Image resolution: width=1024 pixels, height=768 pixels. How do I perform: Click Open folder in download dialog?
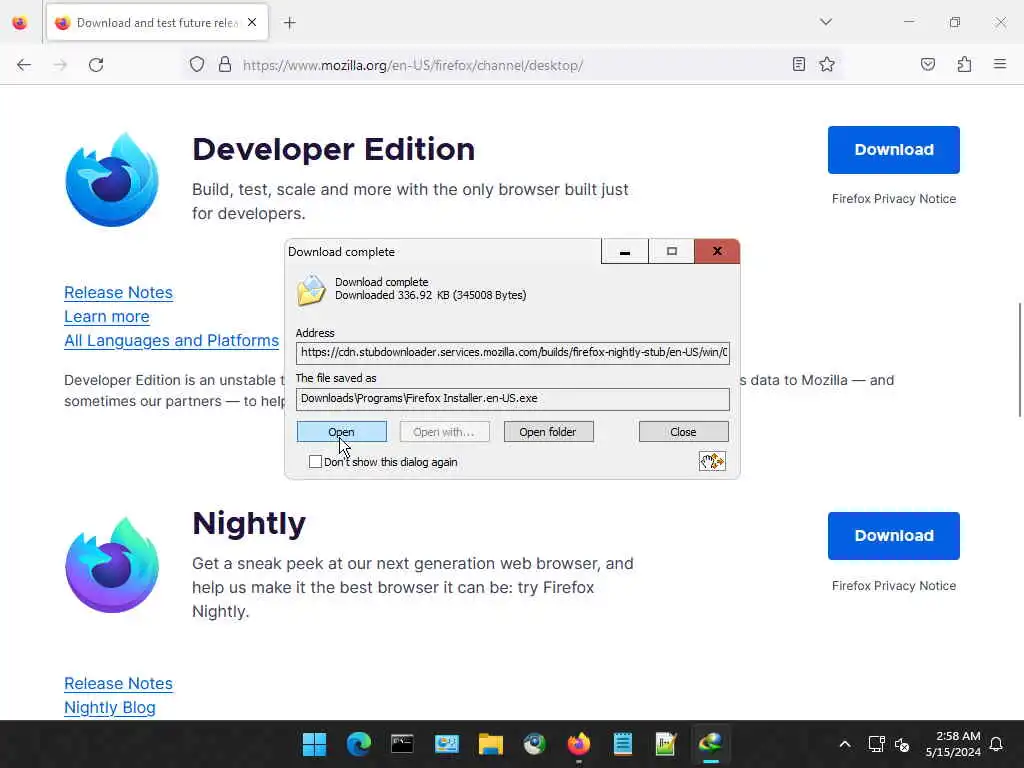tap(548, 432)
